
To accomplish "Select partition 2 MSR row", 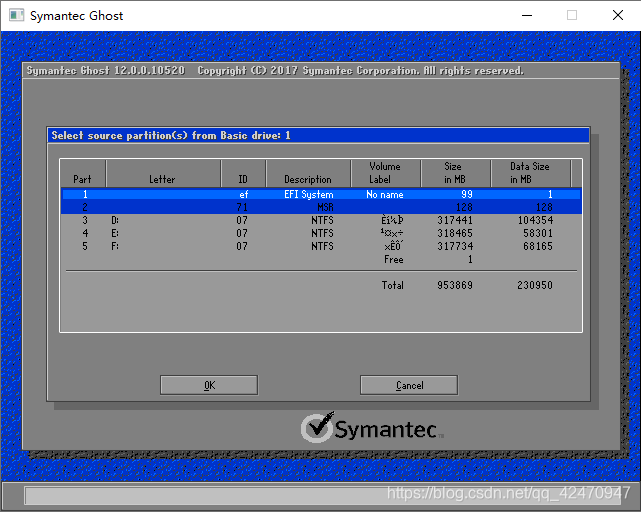I will click(321, 207).
